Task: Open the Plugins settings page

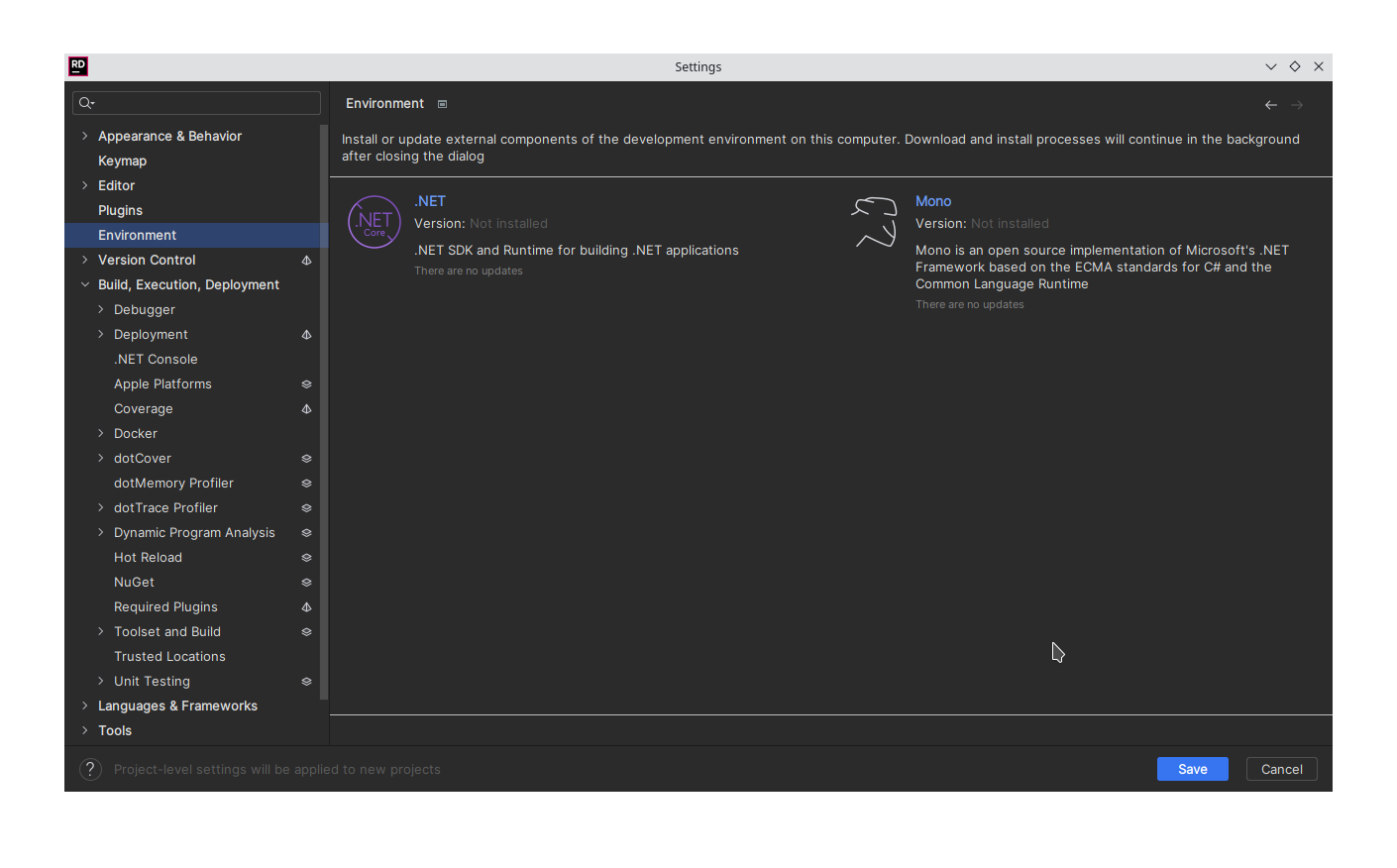Action: (x=120, y=210)
